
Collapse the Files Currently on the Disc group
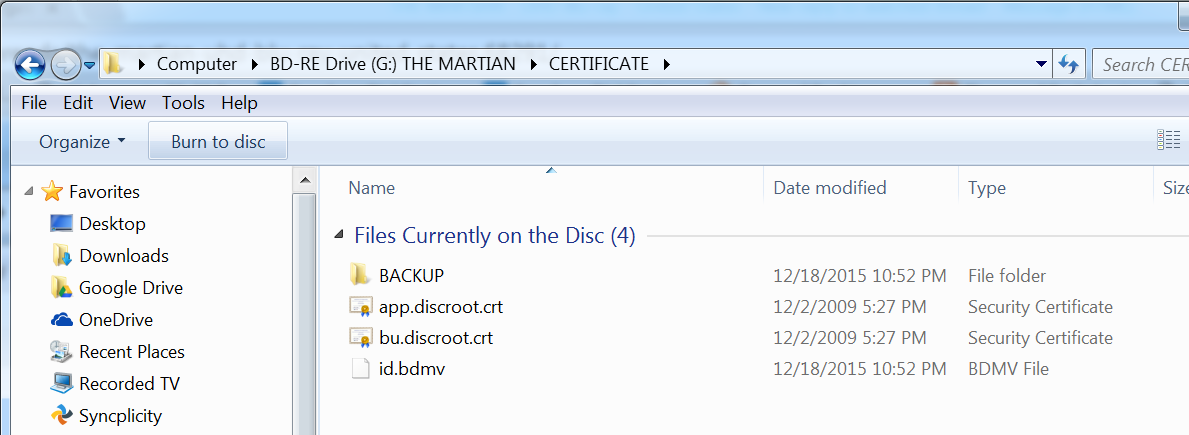[338, 236]
